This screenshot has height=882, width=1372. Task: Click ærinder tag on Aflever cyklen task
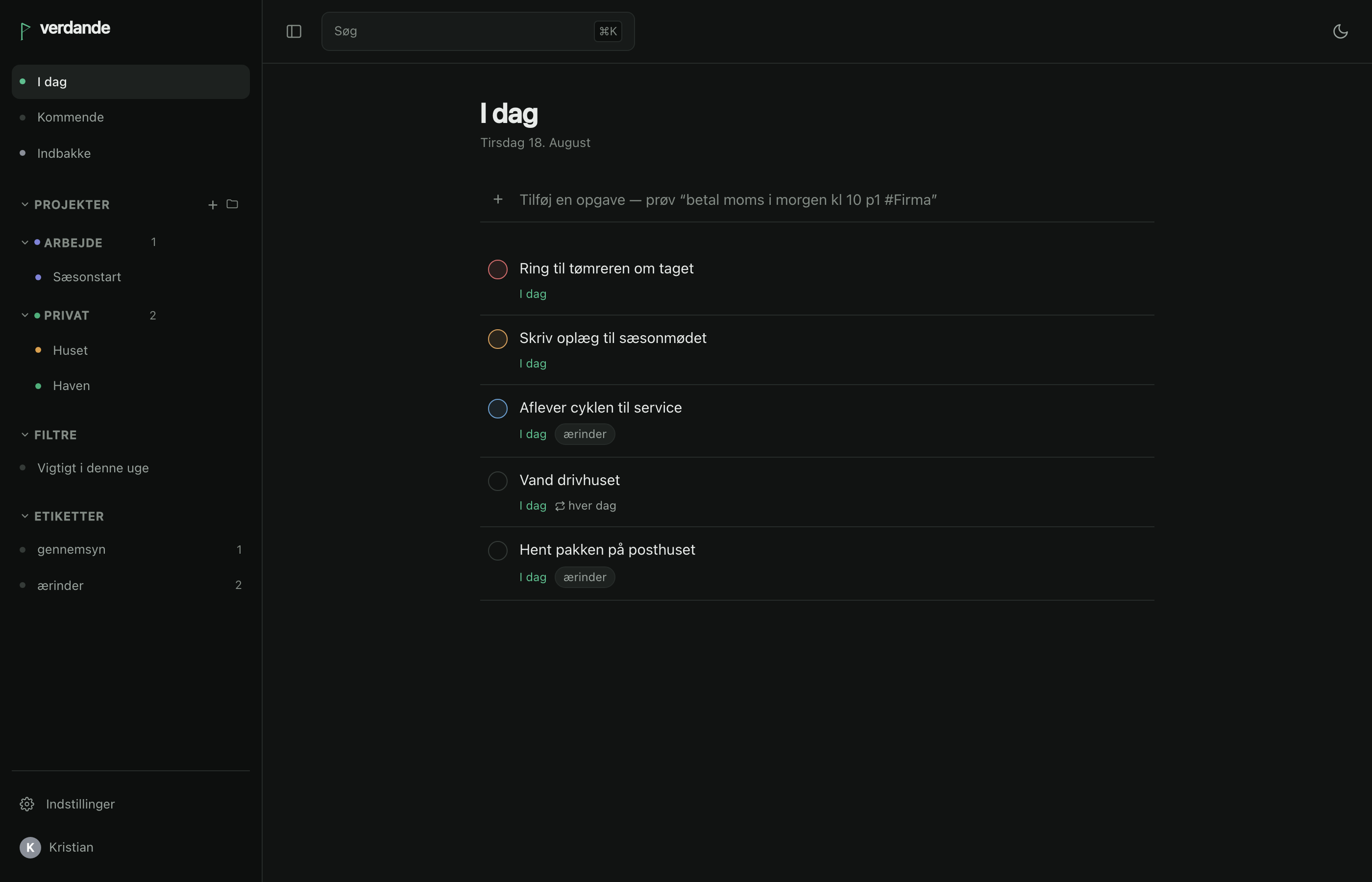pos(585,434)
